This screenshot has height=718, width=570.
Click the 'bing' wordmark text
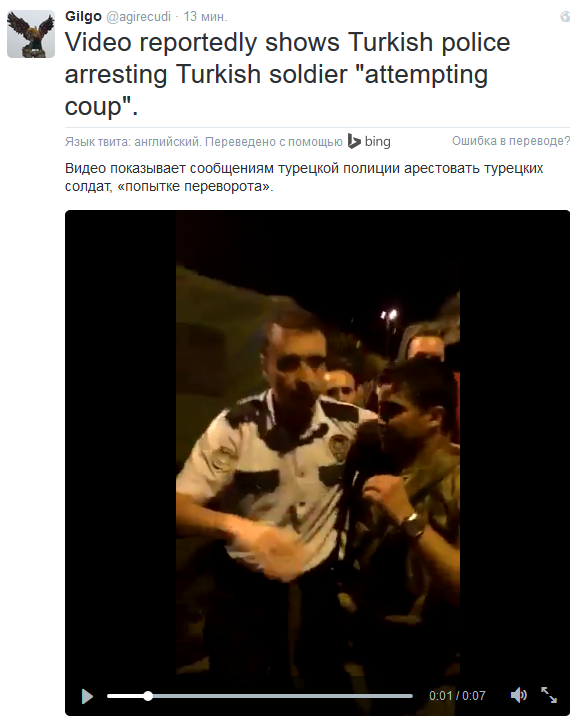coord(378,141)
